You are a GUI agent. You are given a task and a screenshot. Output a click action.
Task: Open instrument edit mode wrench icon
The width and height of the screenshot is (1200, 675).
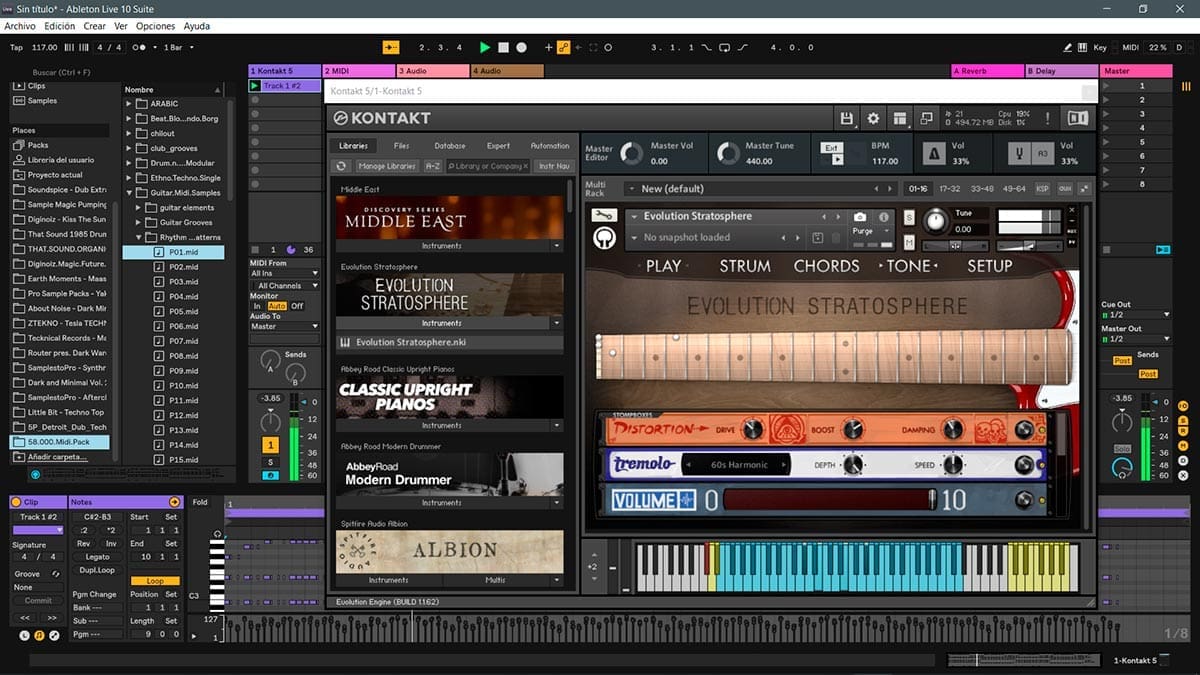(603, 216)
